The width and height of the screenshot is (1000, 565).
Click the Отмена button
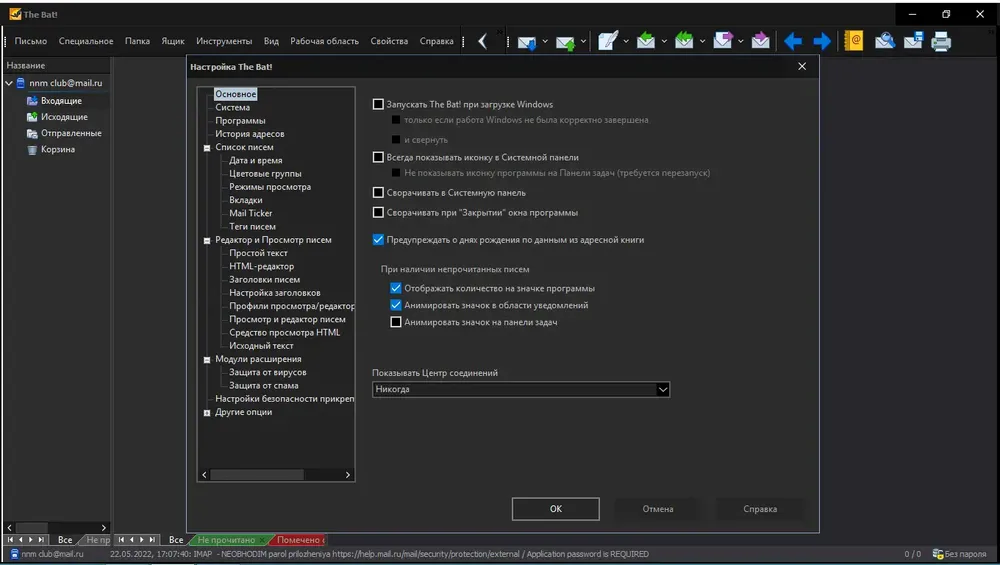pos(658,509)
